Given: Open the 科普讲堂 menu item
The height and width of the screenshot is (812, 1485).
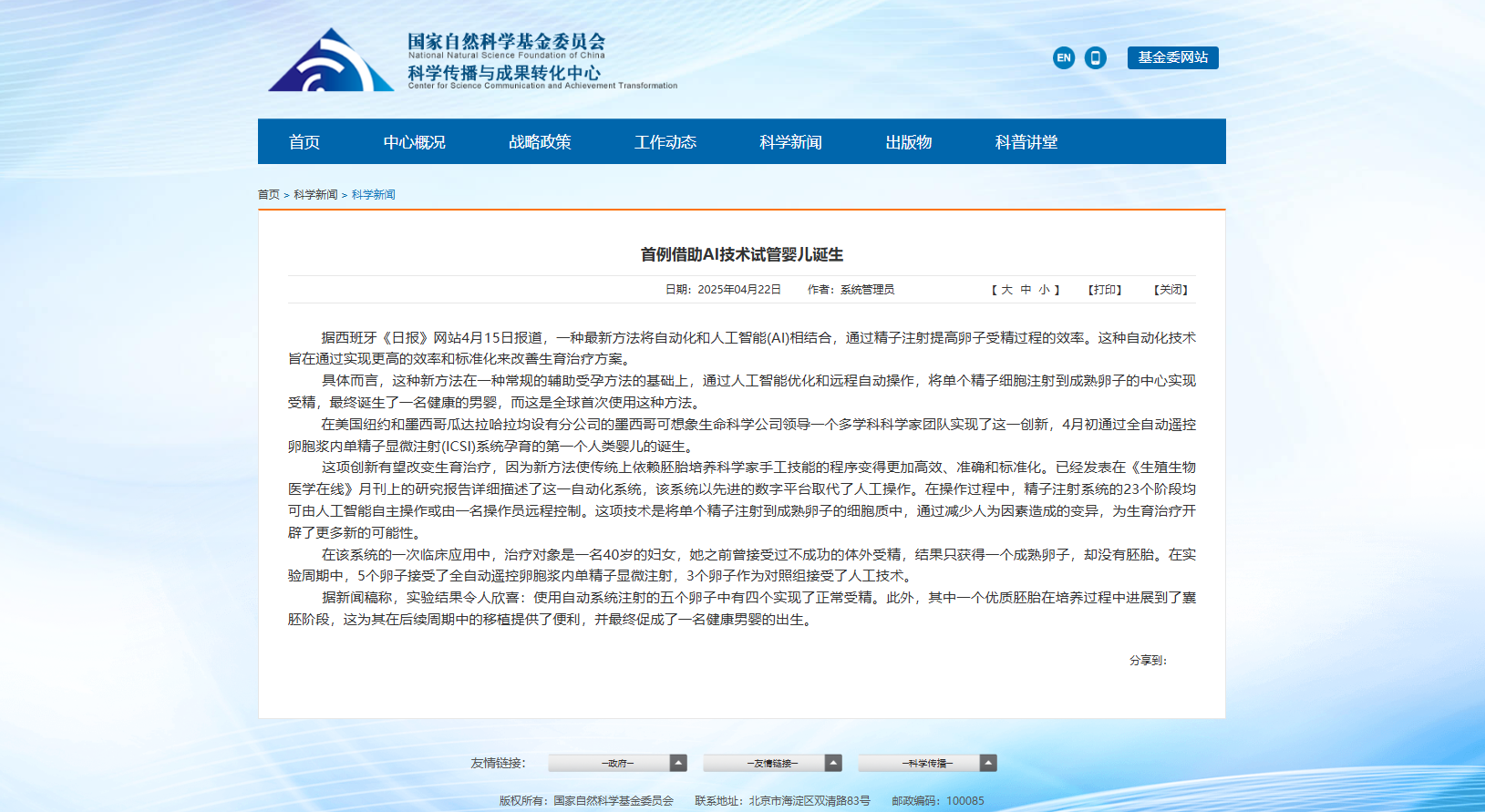Looking at the screenshot, I should [x=1026, y=142].
